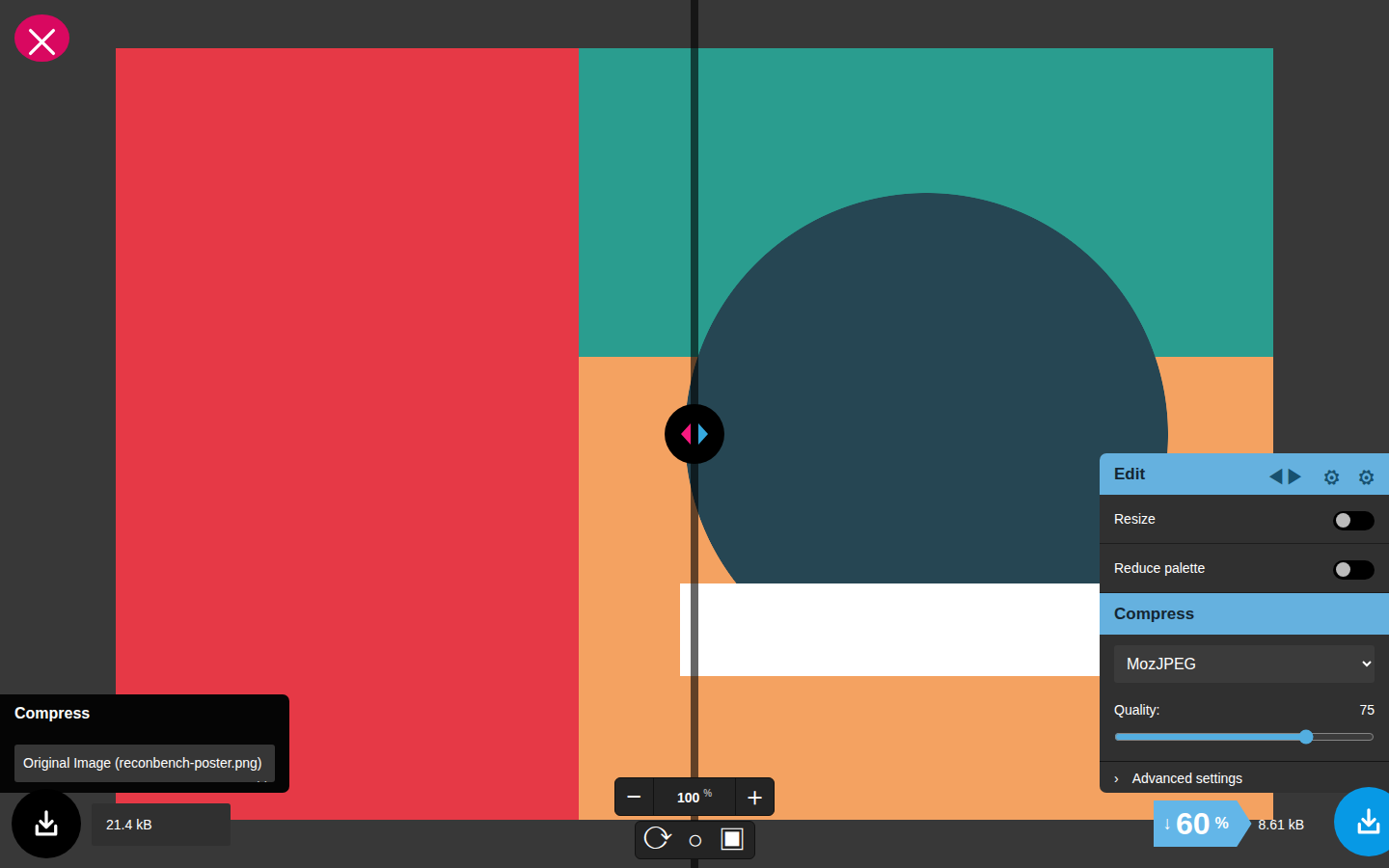Click the 100 % zoom value field
Screen dimensions: 1389x868
click(x=694, y=797)
